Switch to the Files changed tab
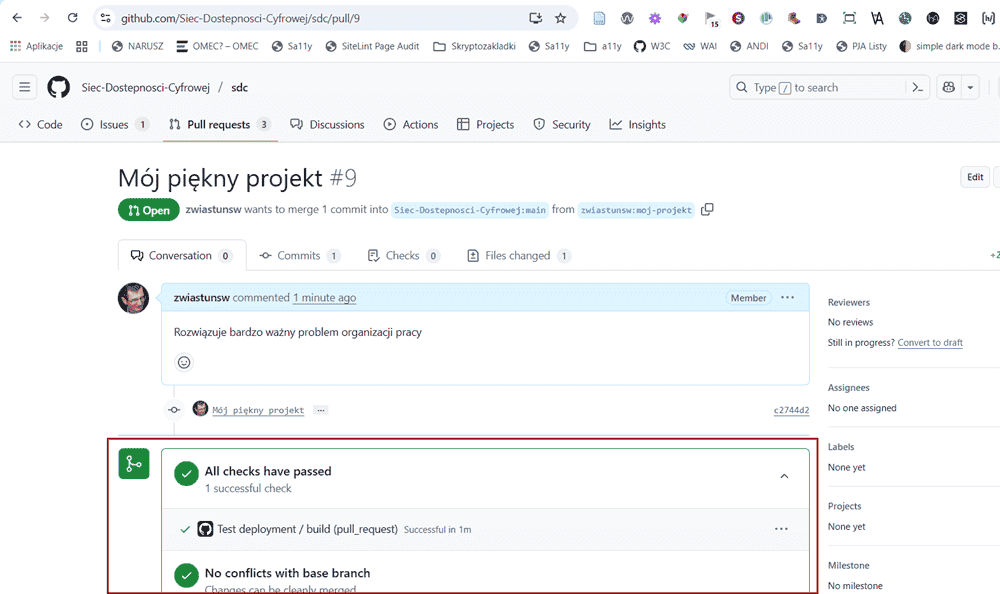 click(518, 256)
